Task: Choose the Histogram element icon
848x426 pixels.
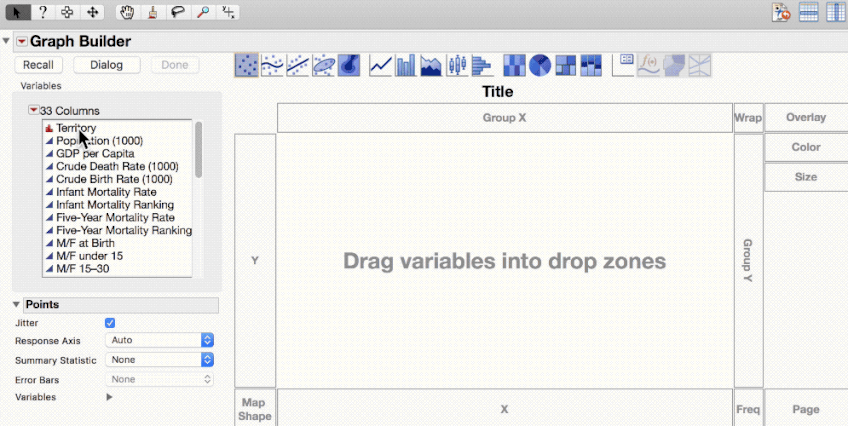Action: coord(482,65)
